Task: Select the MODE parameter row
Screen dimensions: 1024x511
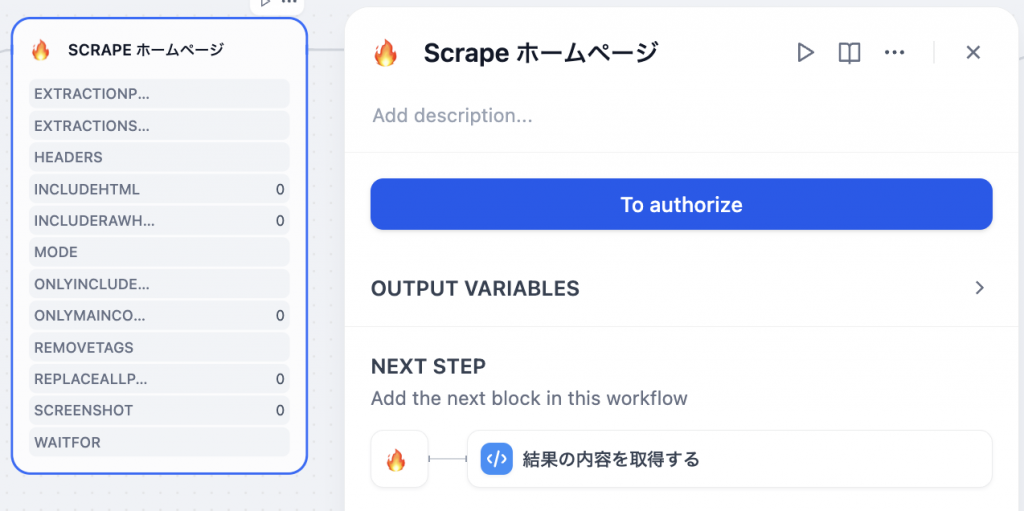Action: [159, 252]
